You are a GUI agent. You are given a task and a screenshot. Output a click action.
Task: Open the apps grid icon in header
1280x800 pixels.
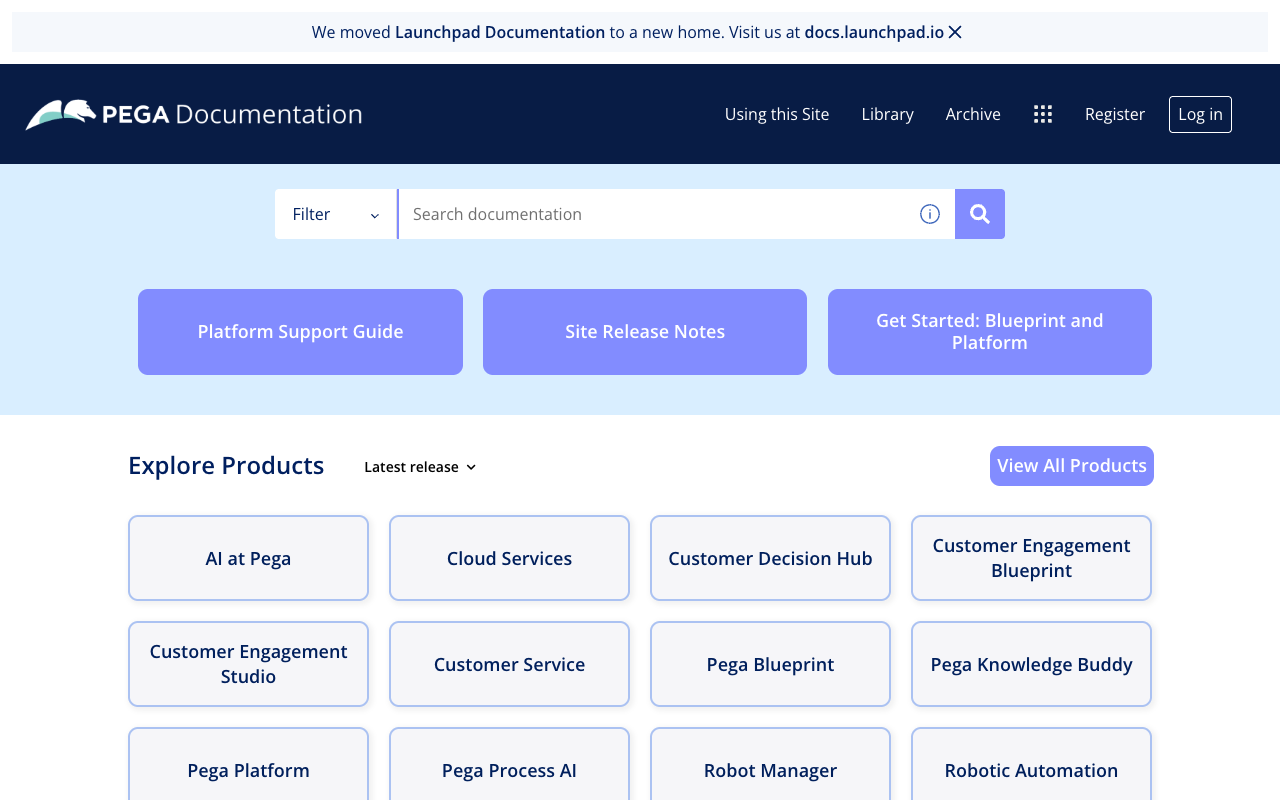(1043, 114)
